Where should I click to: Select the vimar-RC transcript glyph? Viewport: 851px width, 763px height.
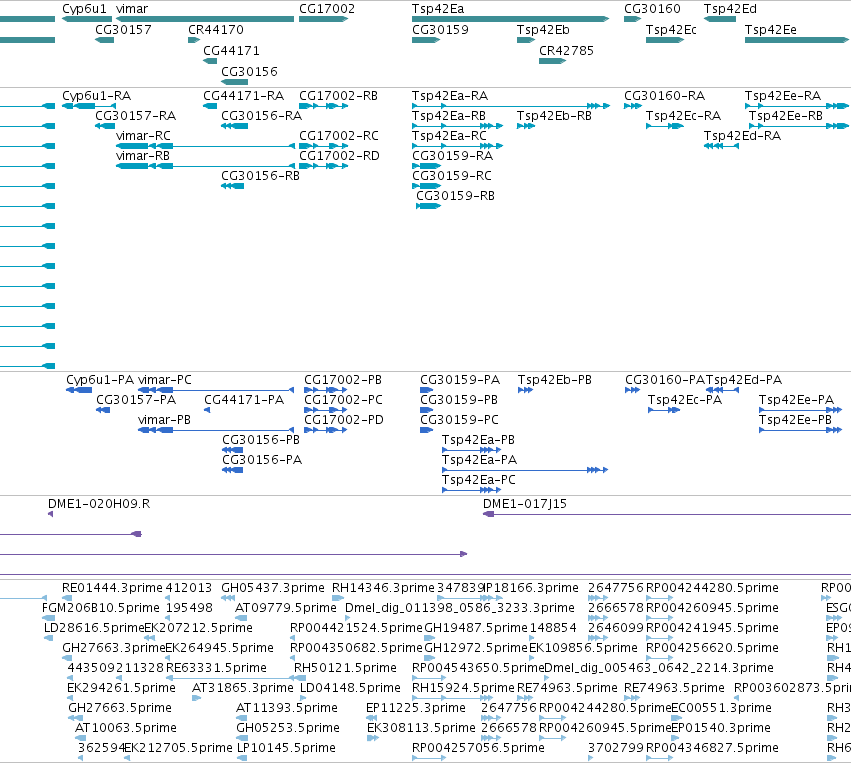tap(205, 146)
